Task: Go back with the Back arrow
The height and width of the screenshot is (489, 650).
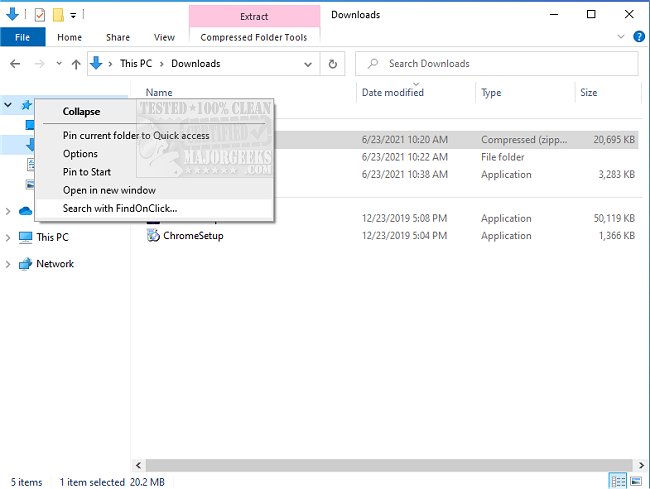Action: (15, 64)
